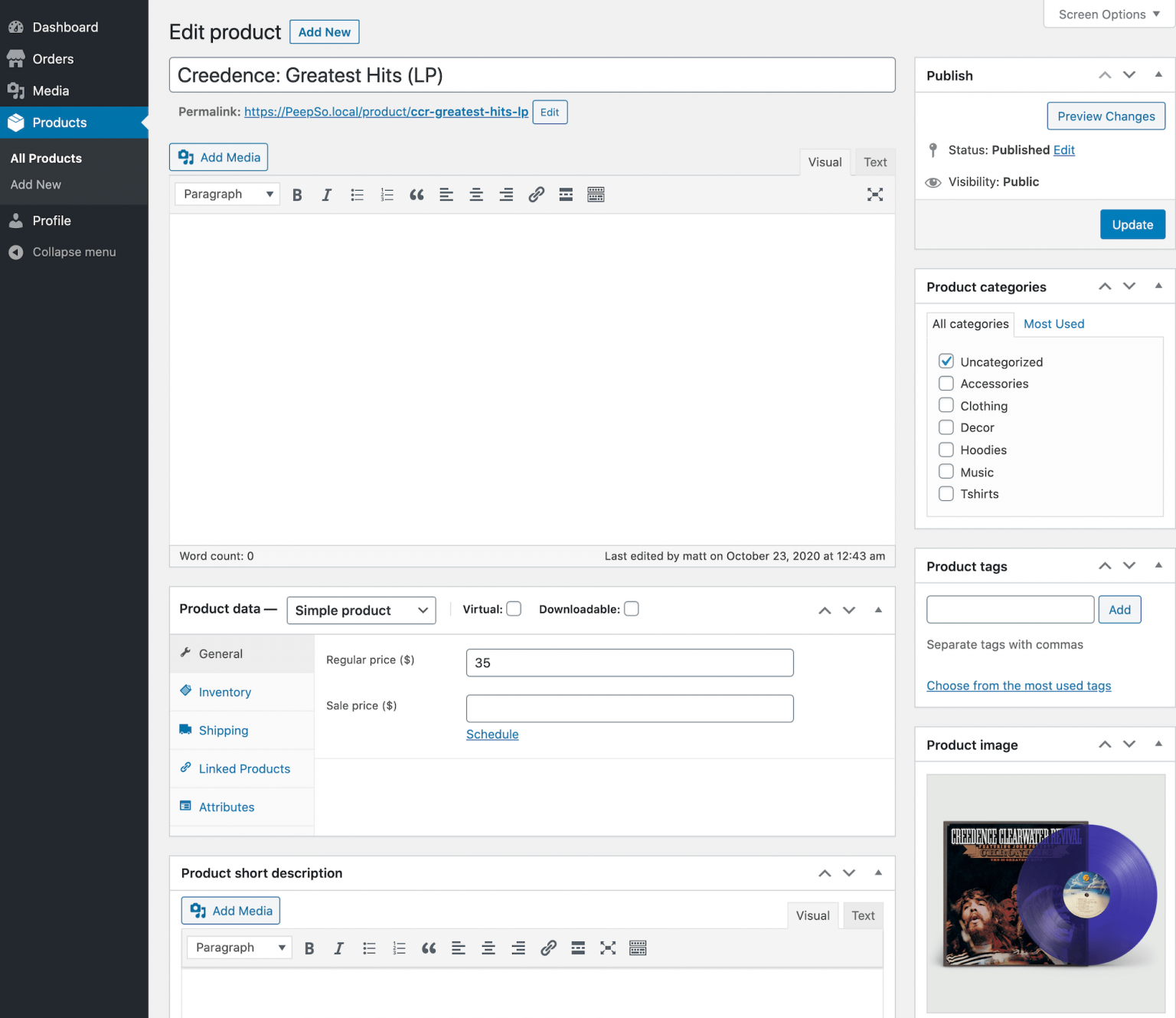The image size is (1176, 1018).
Task: Open the Products section in the sidebar
Action: click(x=60, y=123)
